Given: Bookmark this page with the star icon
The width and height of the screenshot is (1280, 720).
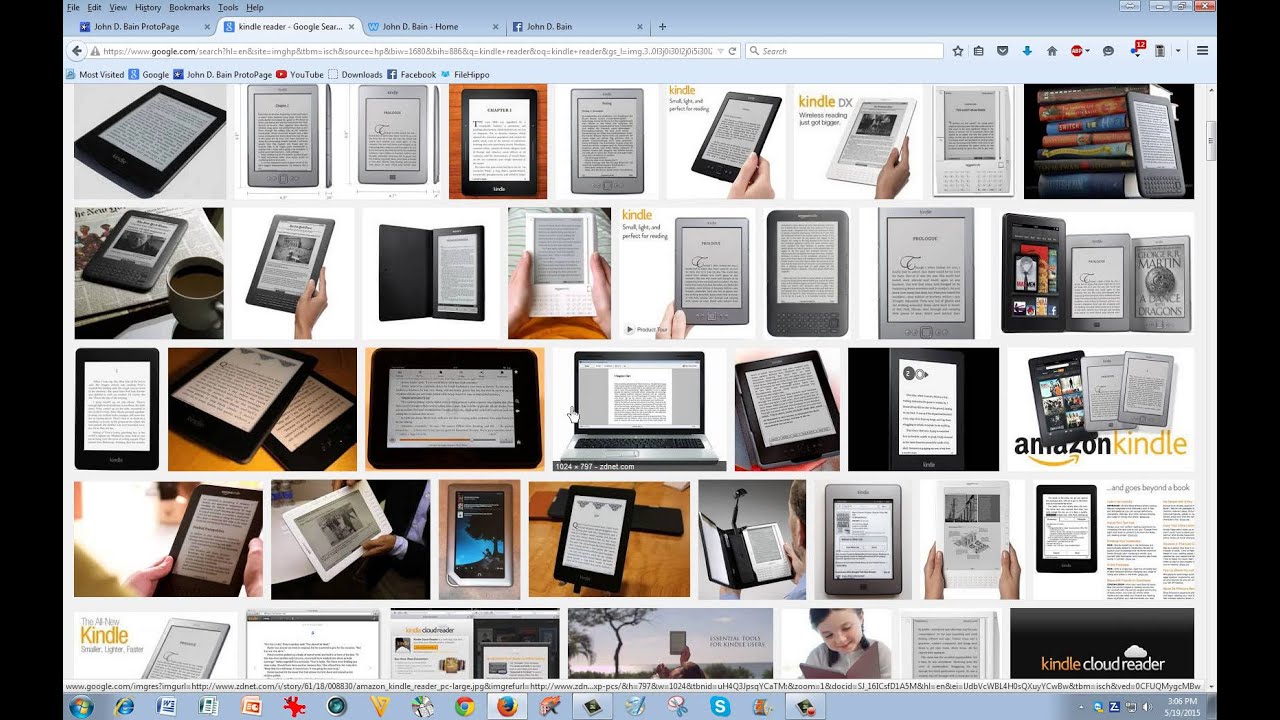Looking at the screenshot, I should (x=957, y=50).
